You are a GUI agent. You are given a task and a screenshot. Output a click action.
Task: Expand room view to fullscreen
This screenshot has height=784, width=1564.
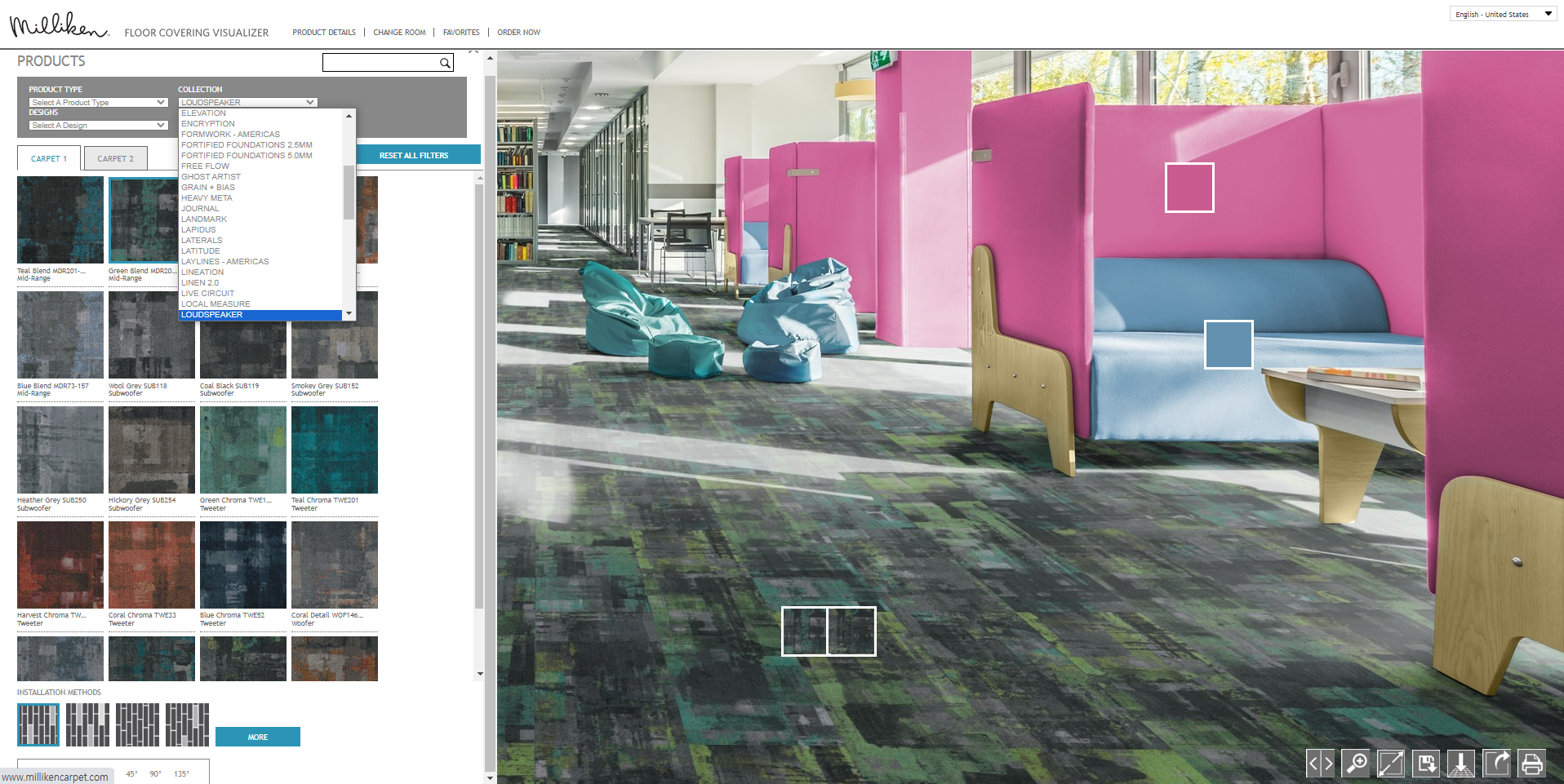(1391, 764)
